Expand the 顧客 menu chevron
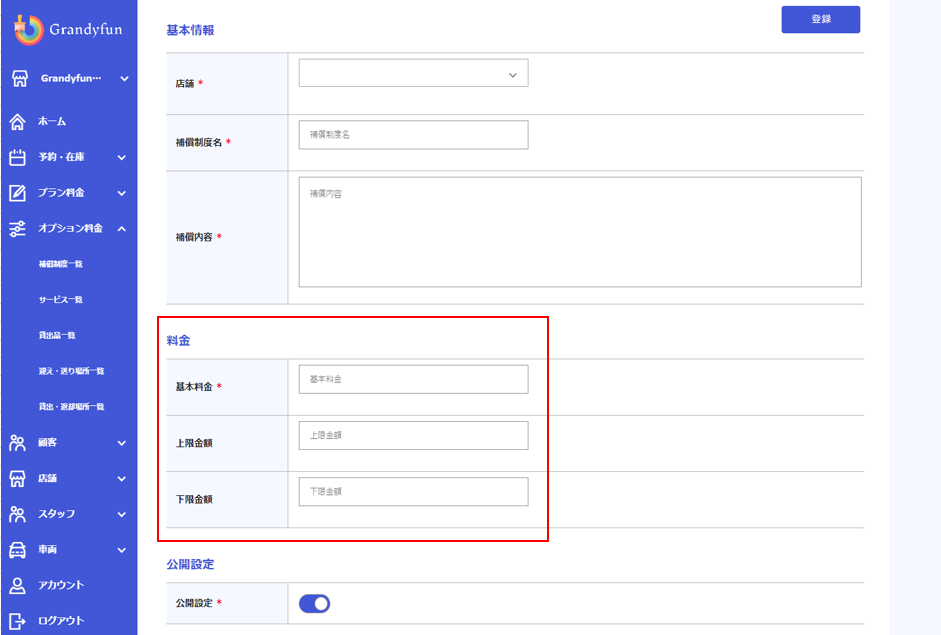941x635 pixels. pos(122,443)
